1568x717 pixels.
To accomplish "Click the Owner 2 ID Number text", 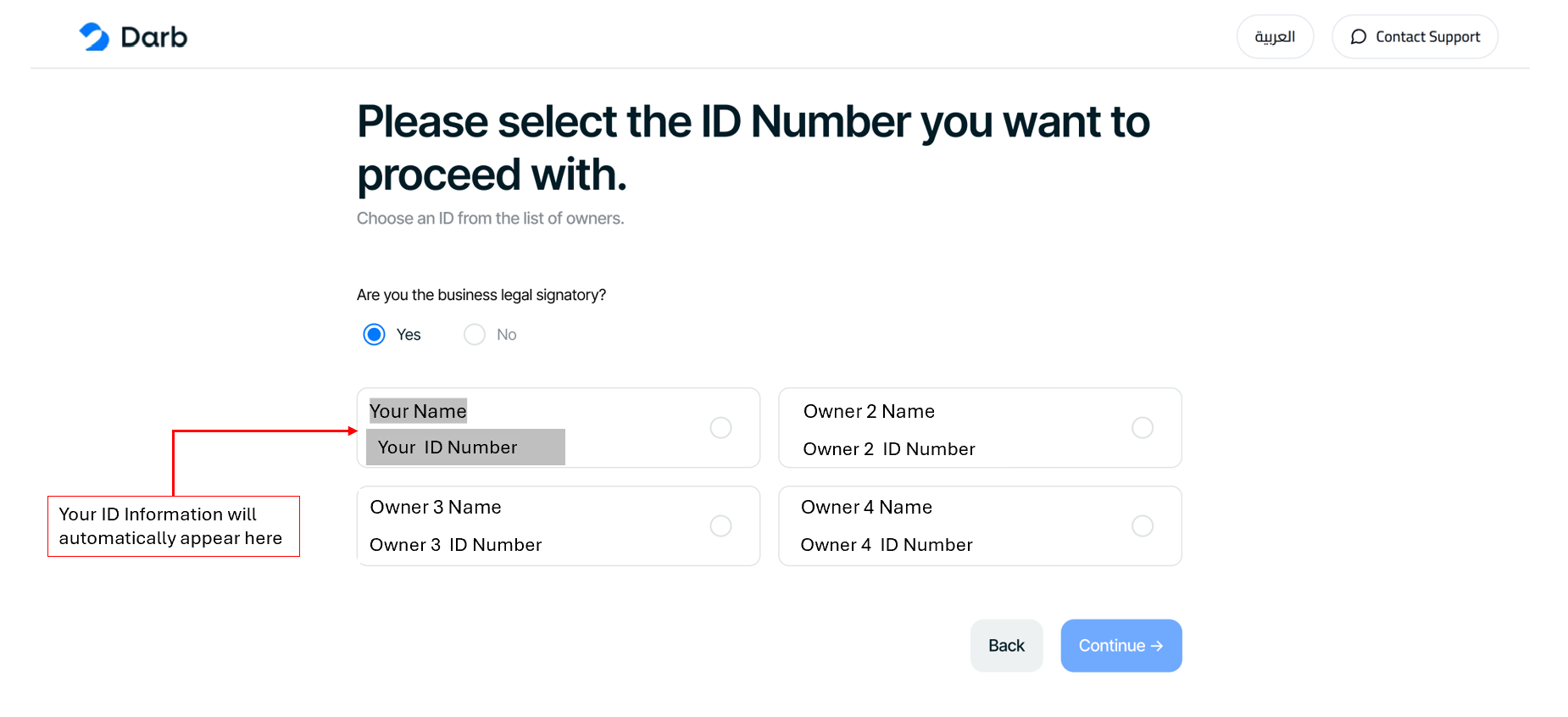I will [889, 449].
